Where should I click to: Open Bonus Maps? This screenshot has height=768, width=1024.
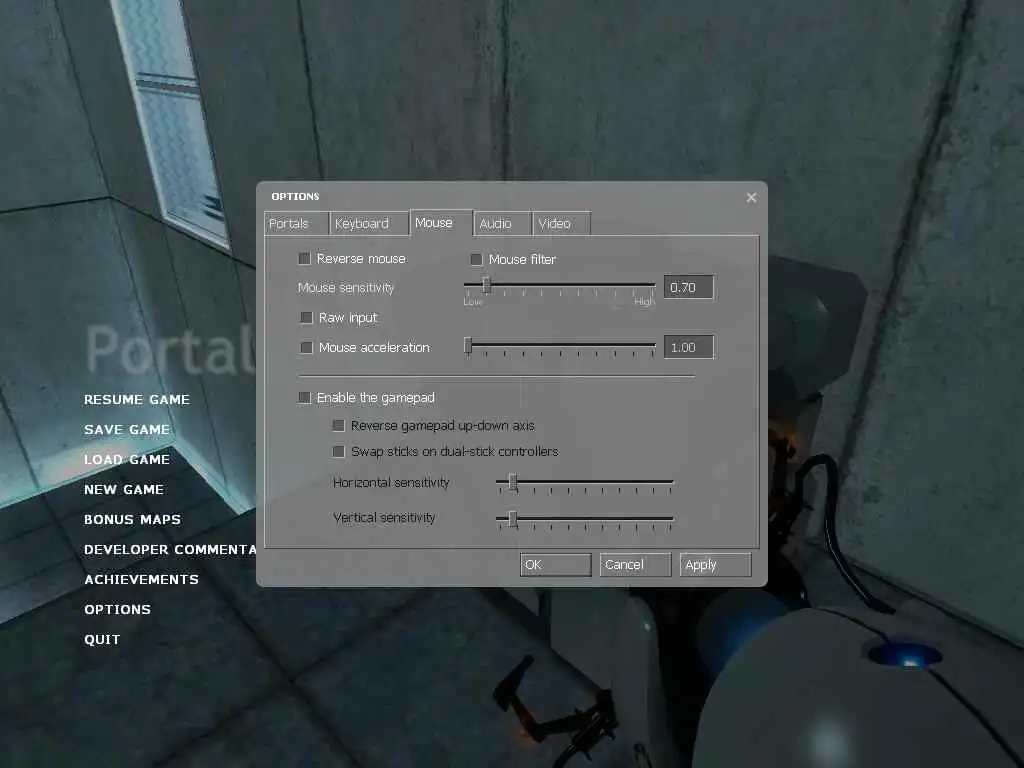132,520
